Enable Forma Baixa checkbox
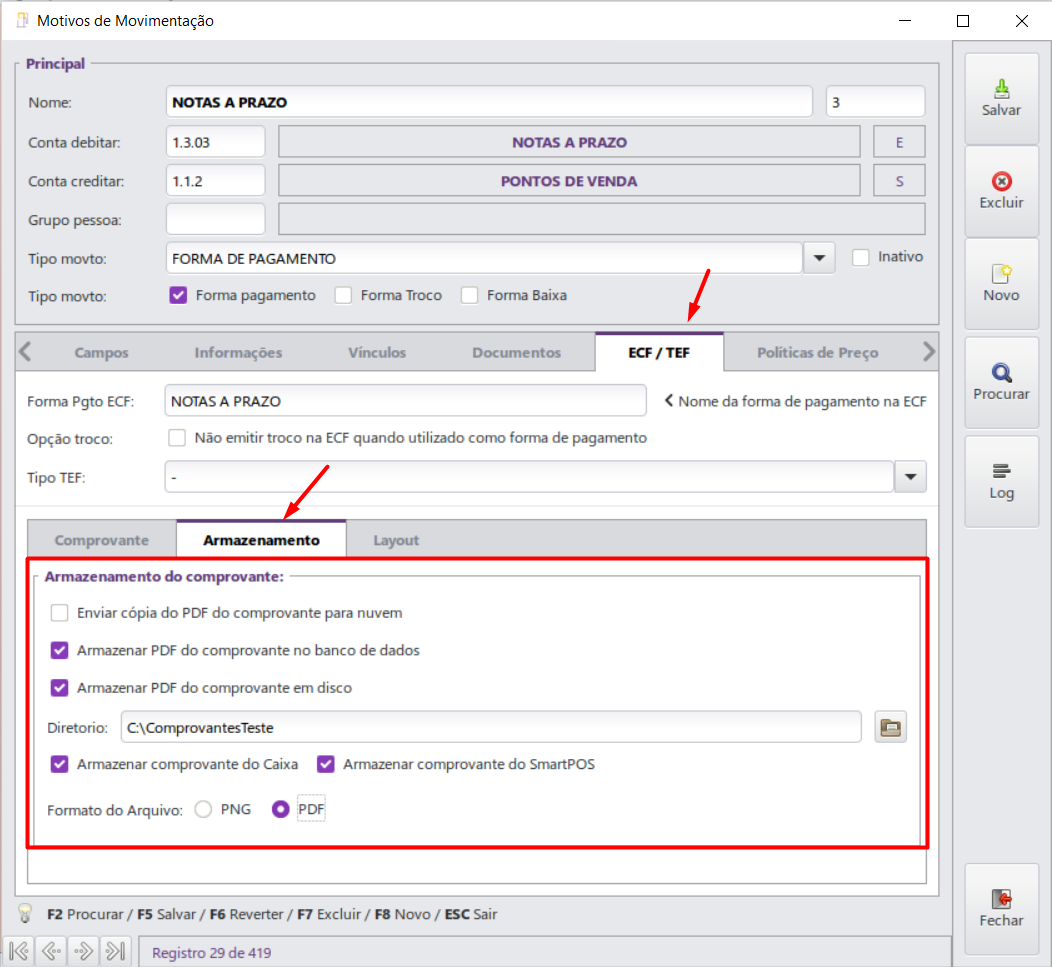 coord(469,295)
